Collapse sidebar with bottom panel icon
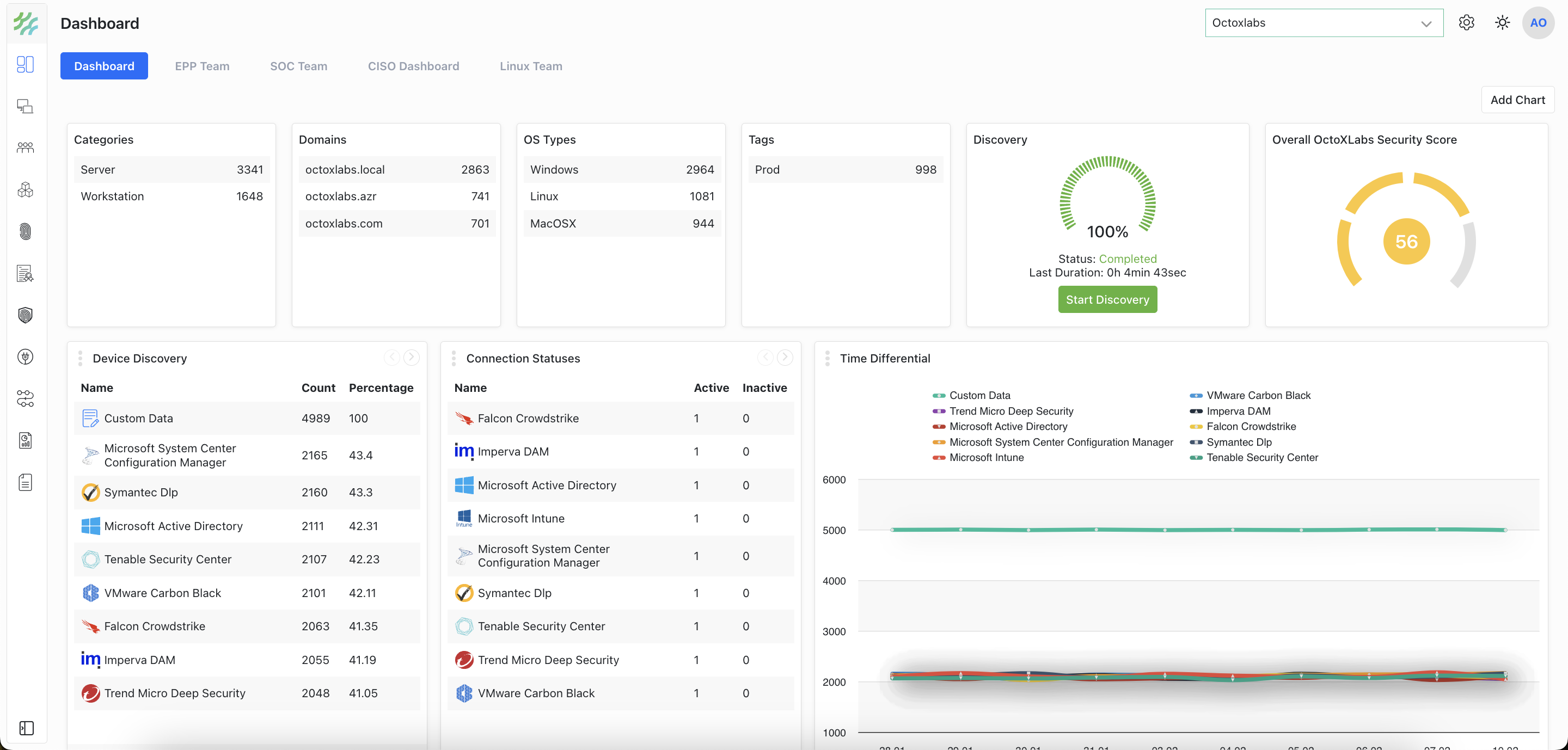This screenshot has height=750, width=1568. (26, 728)
